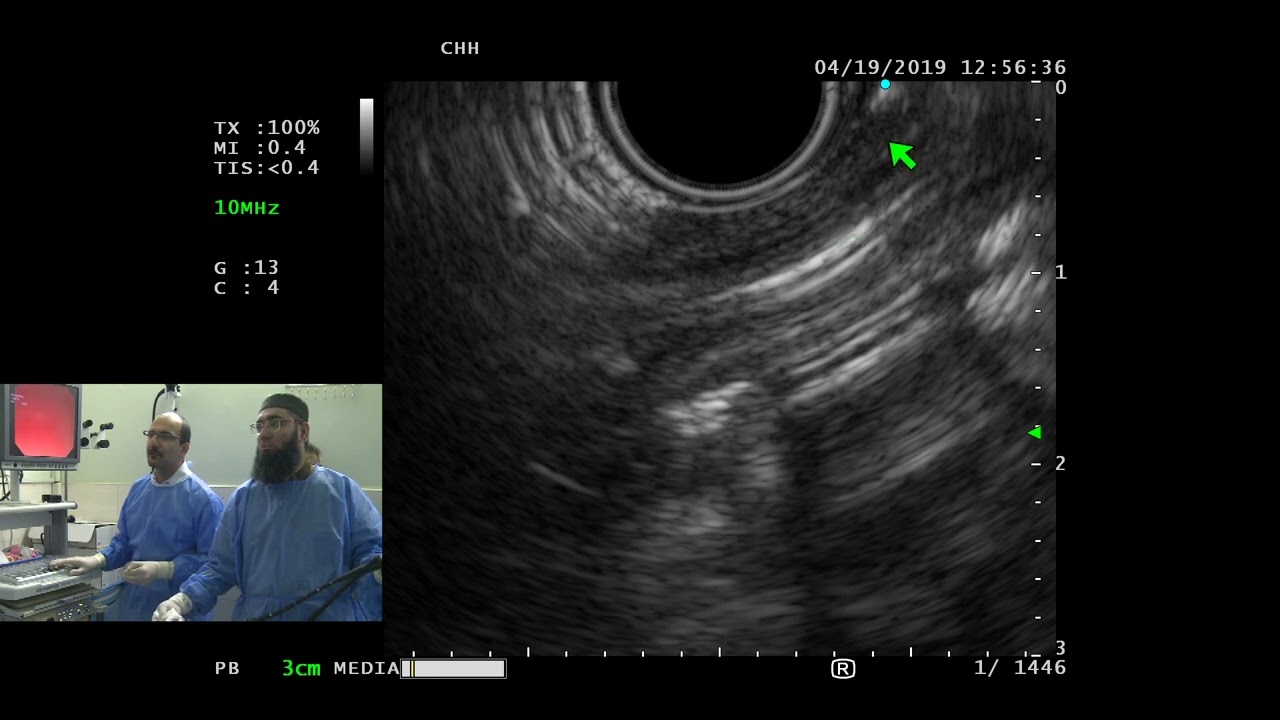Click the TIS:<0.4 thermal index reading

tap(267, 168)
